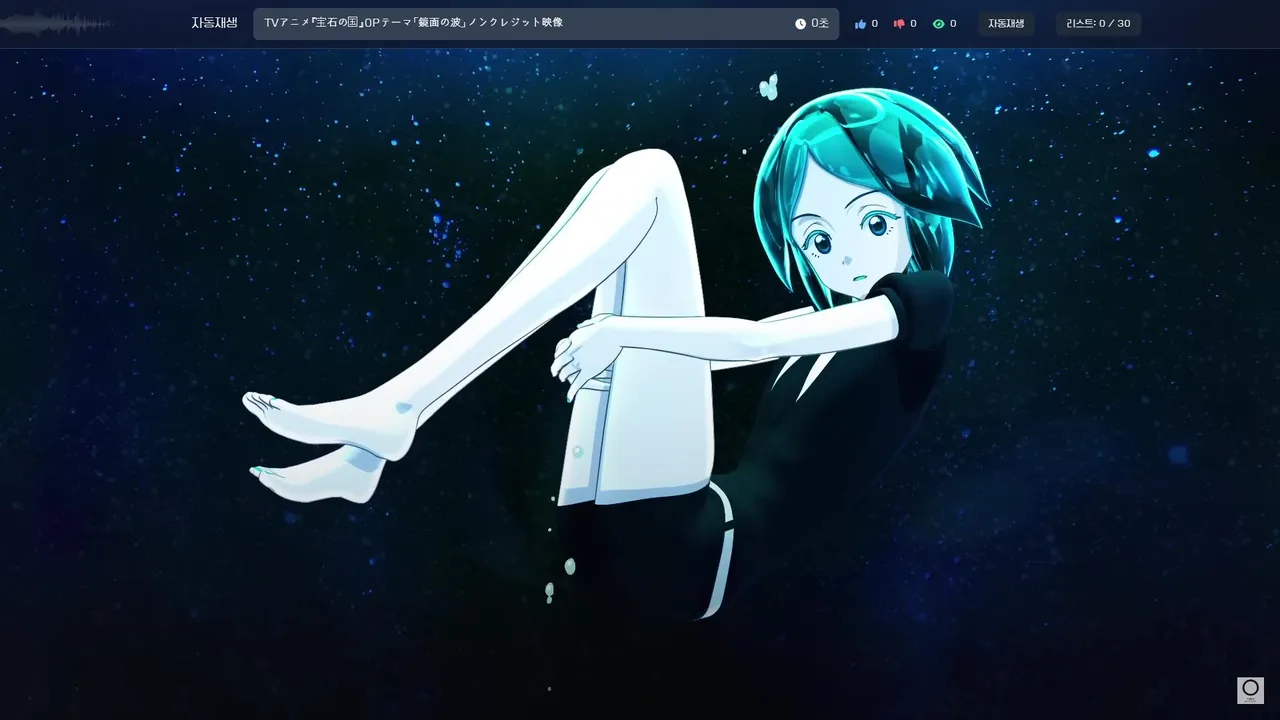Click the audio waveform visualizer in top-left corner
The height and width of the screenshot is (720, 1280).
click(57, 24)
